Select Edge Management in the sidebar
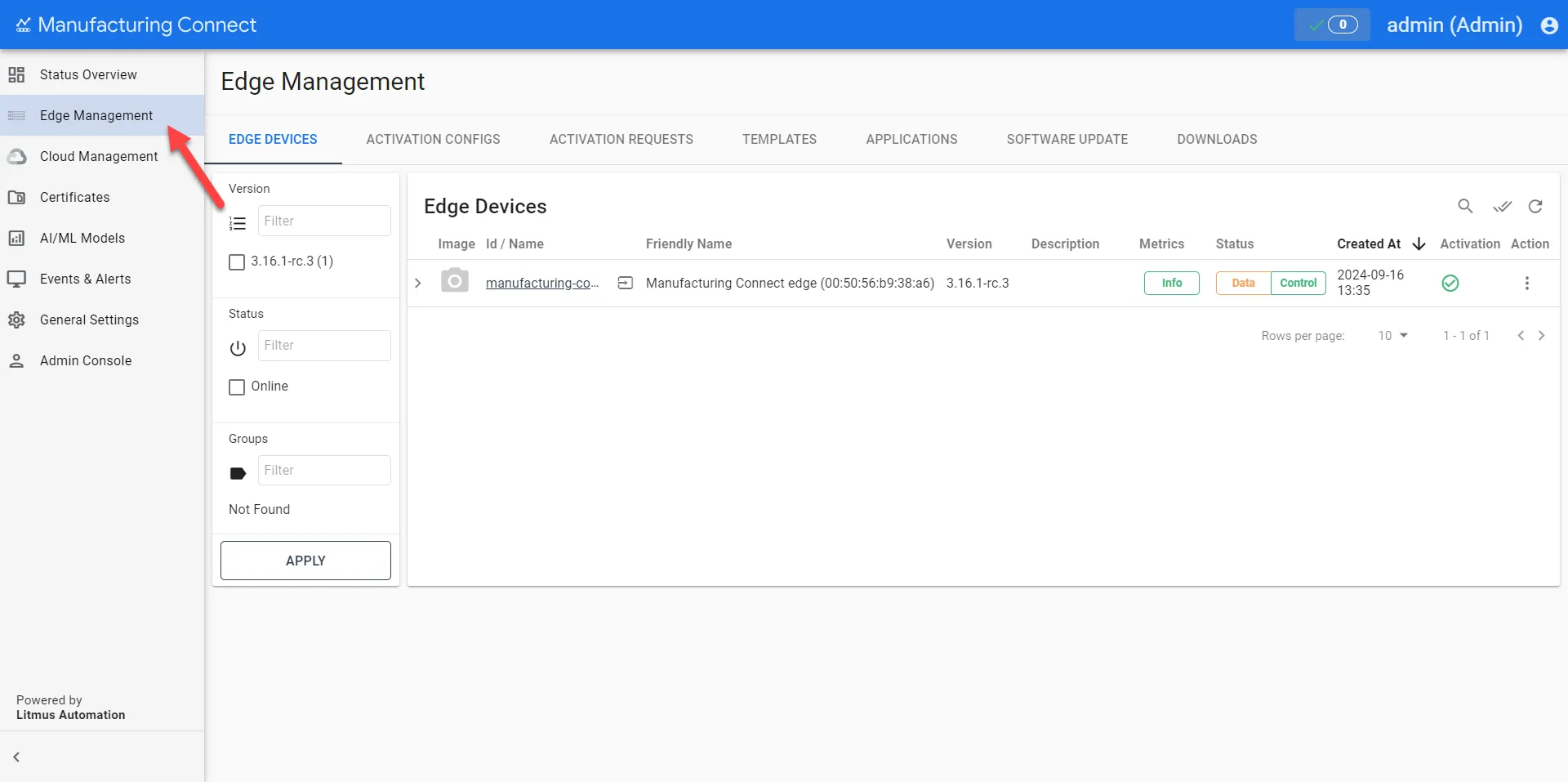This screenshot has width=1568, height=782. click(x=102, y=115)
